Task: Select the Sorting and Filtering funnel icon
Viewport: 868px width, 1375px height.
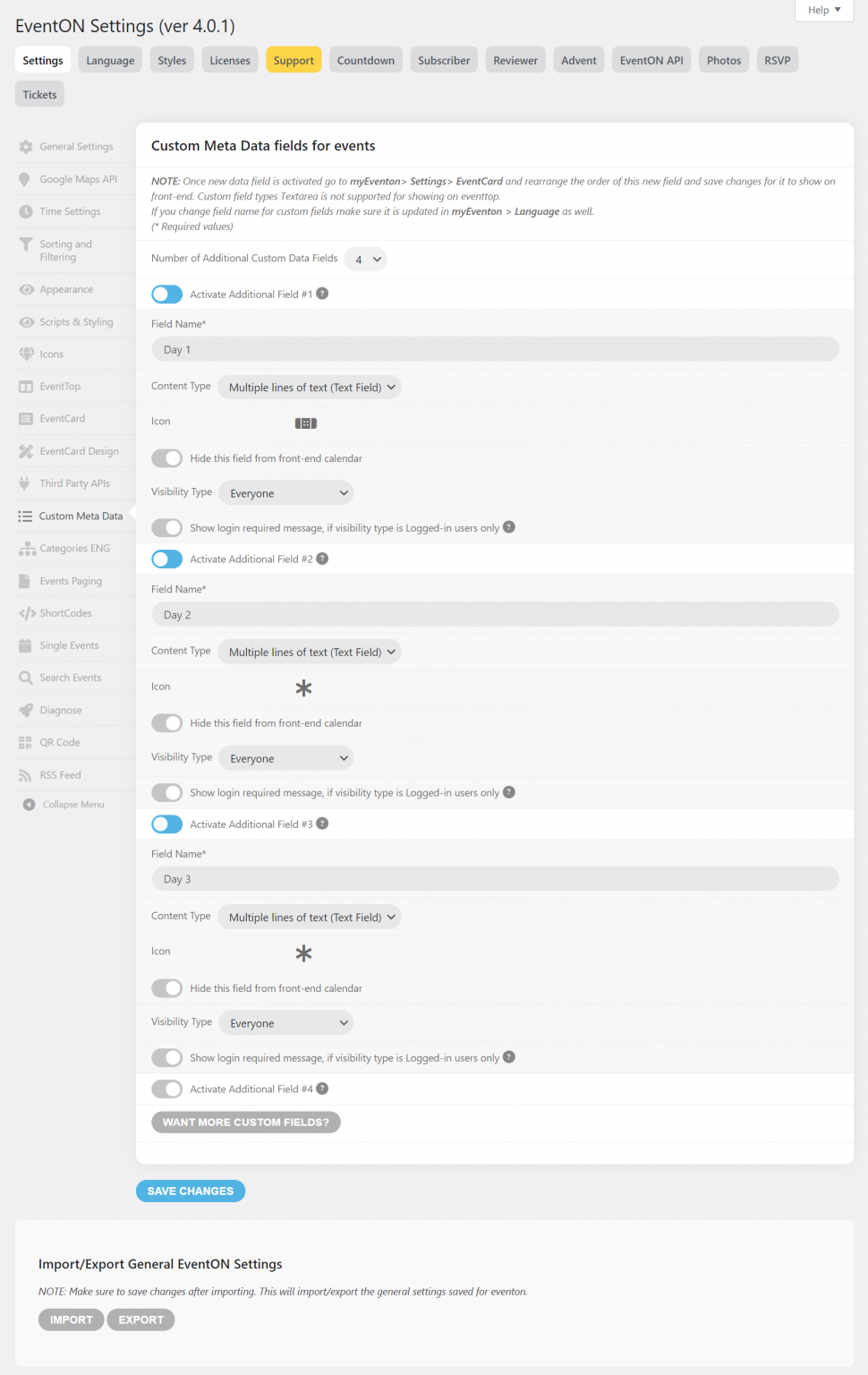Action: click(x=25, y=243)
